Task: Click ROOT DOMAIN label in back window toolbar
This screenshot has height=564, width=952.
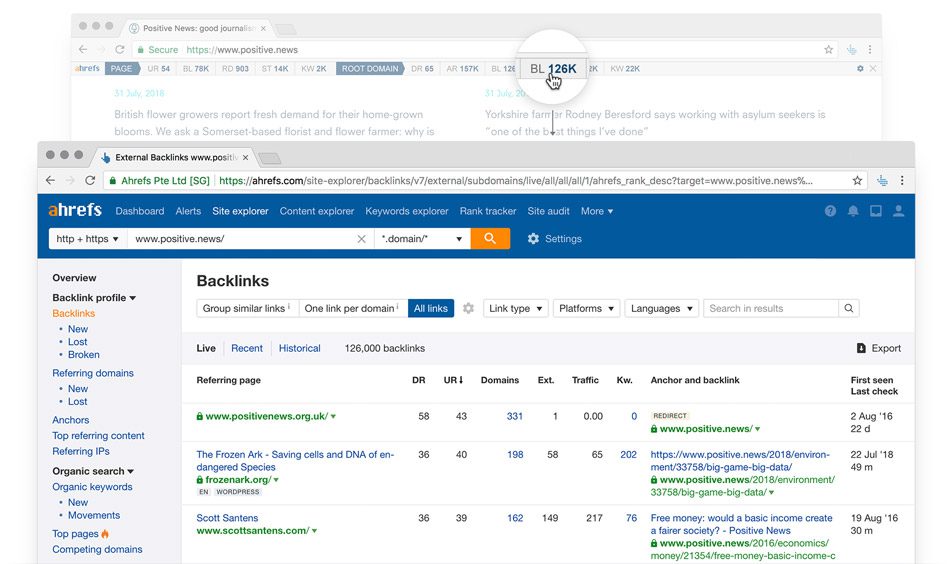Action: (370, 69)
